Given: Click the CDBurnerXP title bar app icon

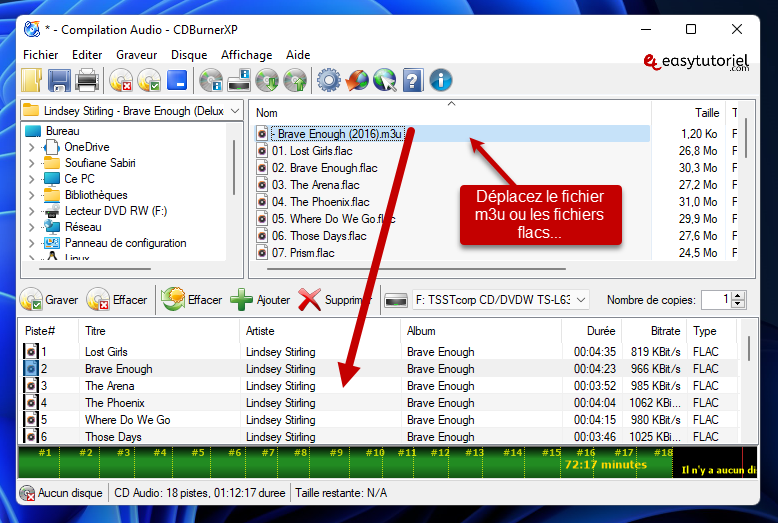Looking at the screenshot, I should click(x=32, y=29).
